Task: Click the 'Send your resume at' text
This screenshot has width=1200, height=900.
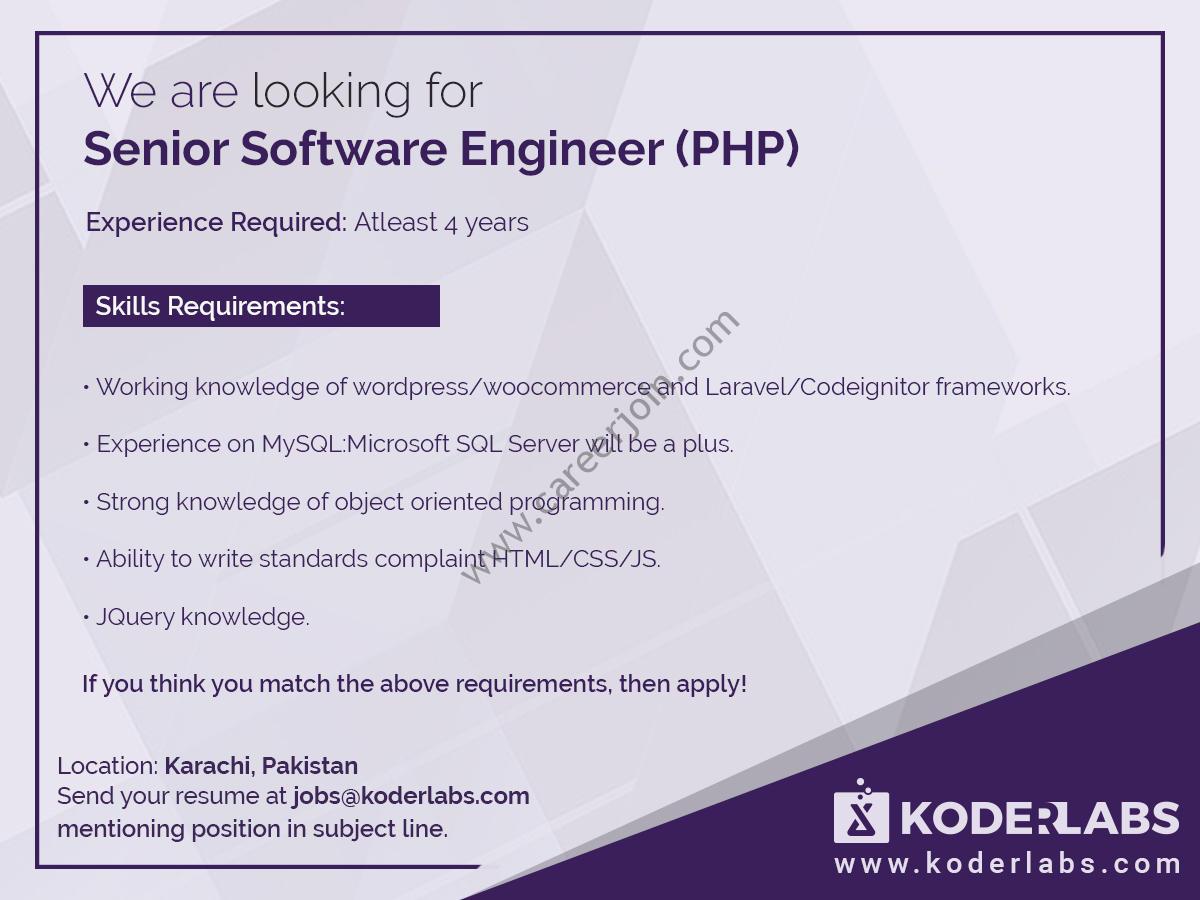Action: [x=172, y=797]
